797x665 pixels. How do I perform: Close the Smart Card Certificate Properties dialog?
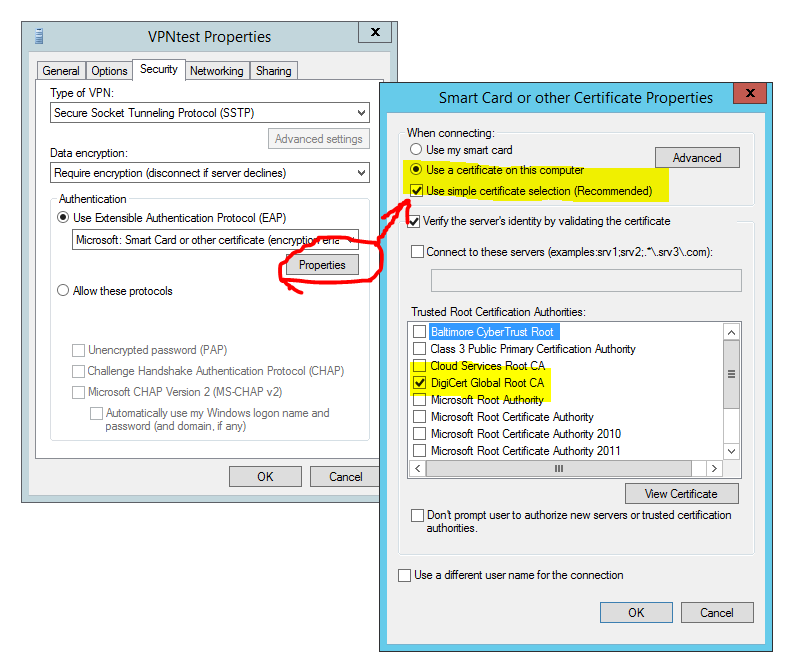[750, 95]
